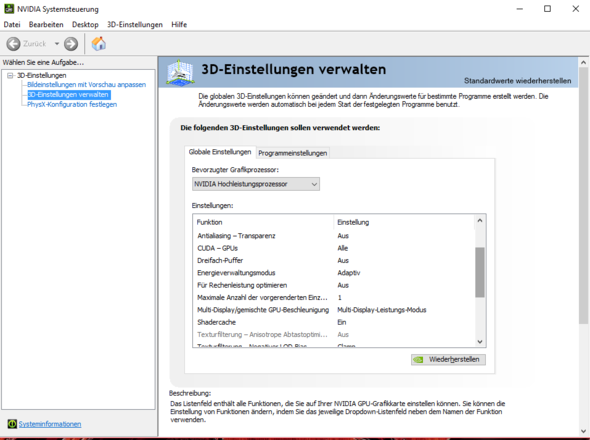Select the CUDA – GPUs row

(x=334, y=248)
